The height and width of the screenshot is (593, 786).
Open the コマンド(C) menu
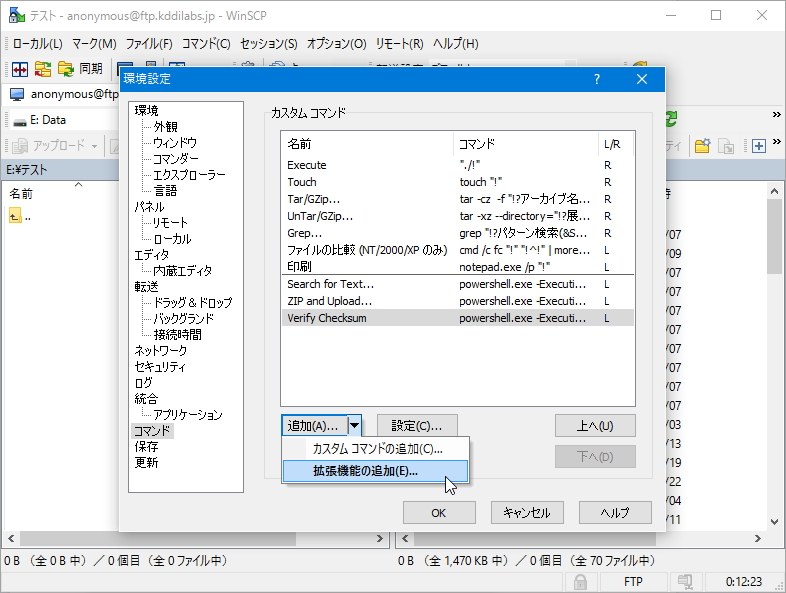[206, 44]
